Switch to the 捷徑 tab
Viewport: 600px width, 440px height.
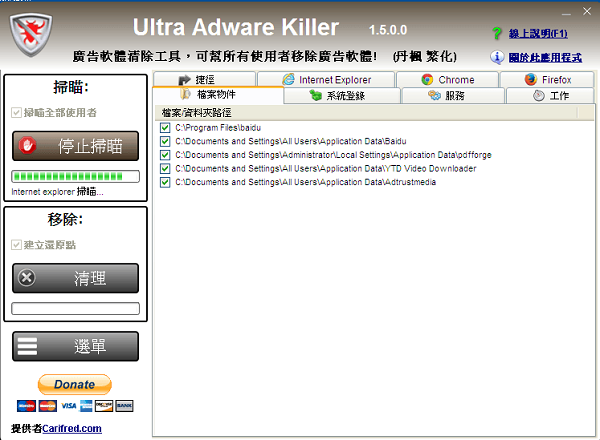204,79
